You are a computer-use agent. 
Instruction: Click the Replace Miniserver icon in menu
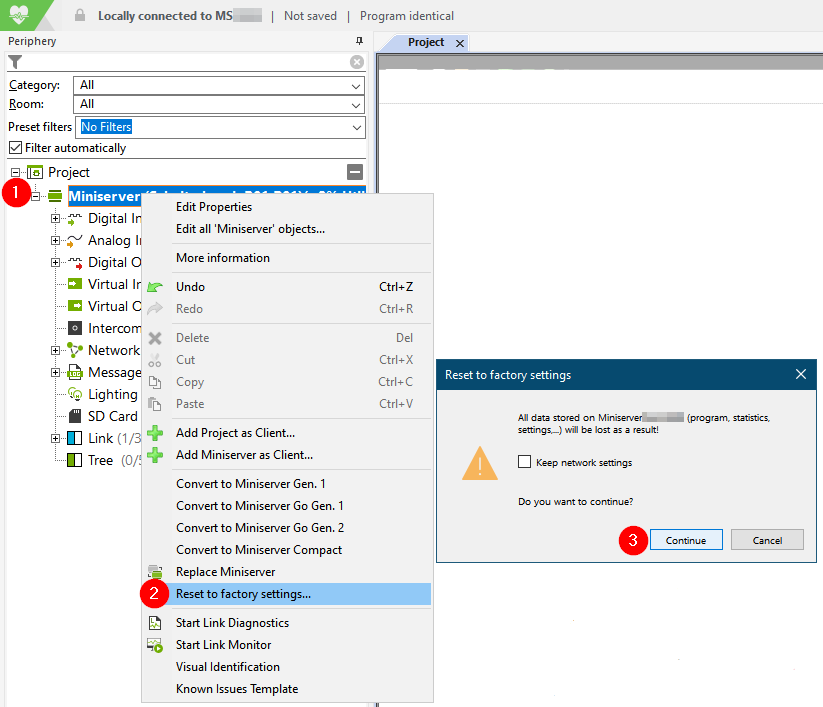(x=155, y=572)
